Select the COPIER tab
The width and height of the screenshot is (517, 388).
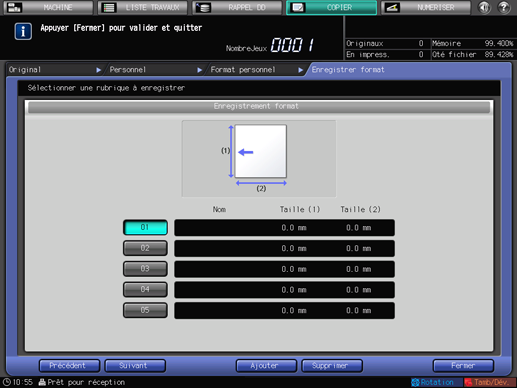[x=332, y=7]
